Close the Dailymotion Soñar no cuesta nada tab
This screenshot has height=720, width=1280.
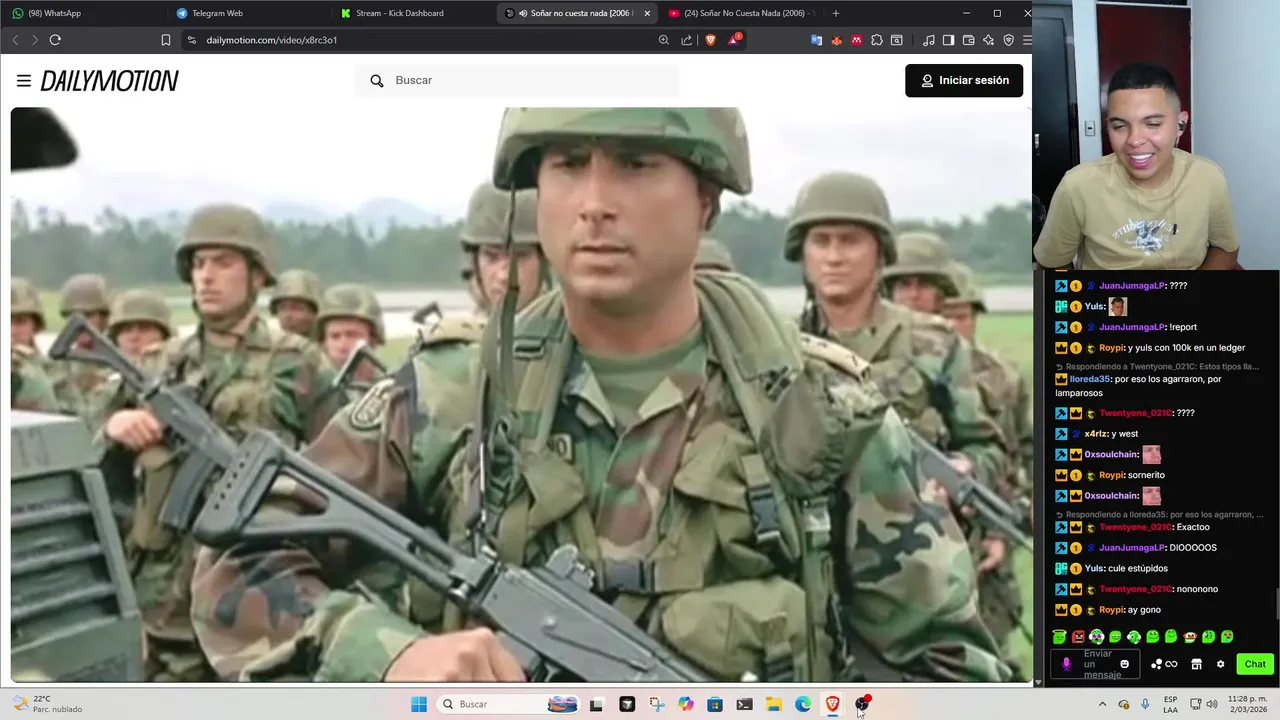pos(647,13)
